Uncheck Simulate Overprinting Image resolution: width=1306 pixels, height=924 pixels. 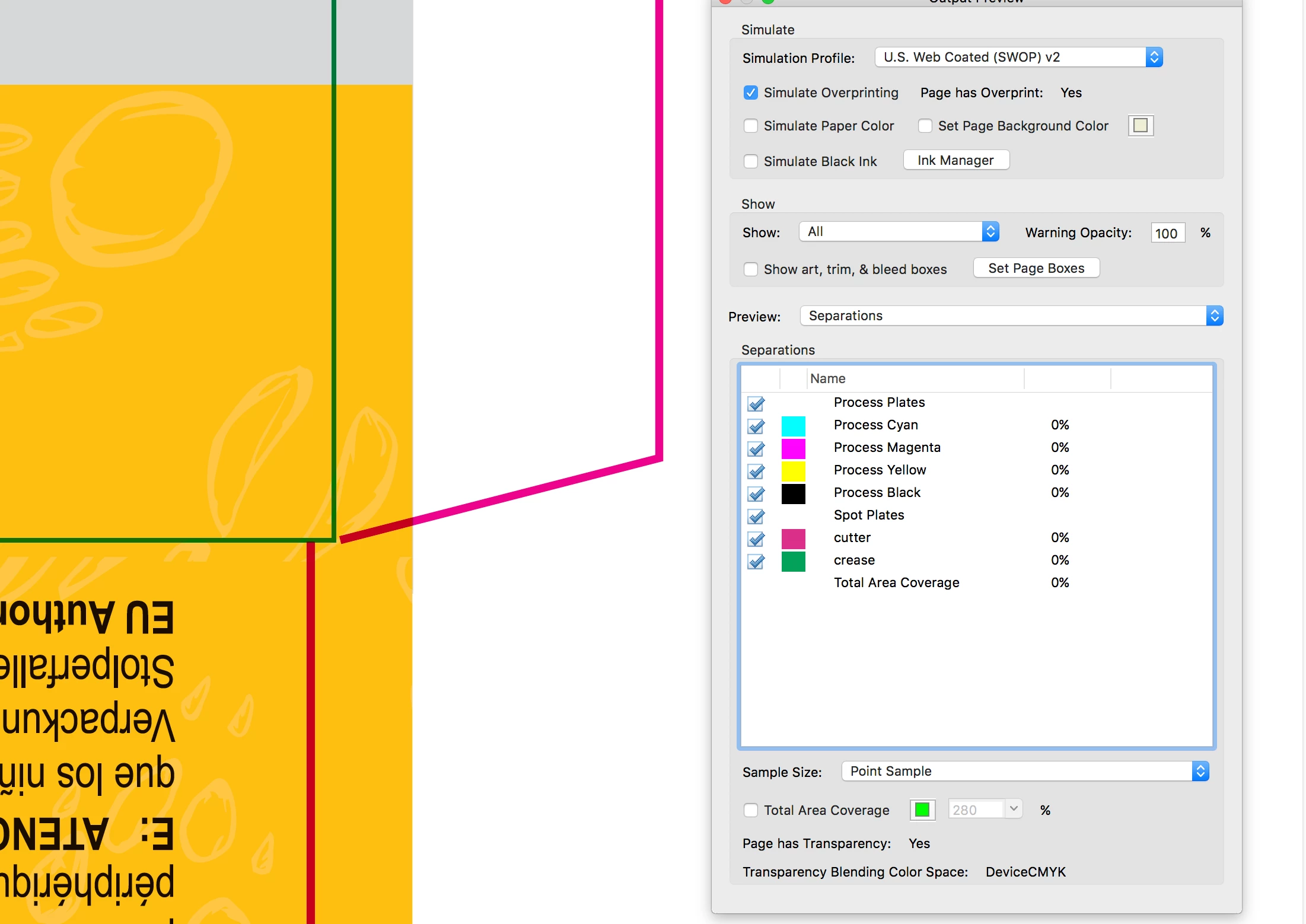[751, 93]
